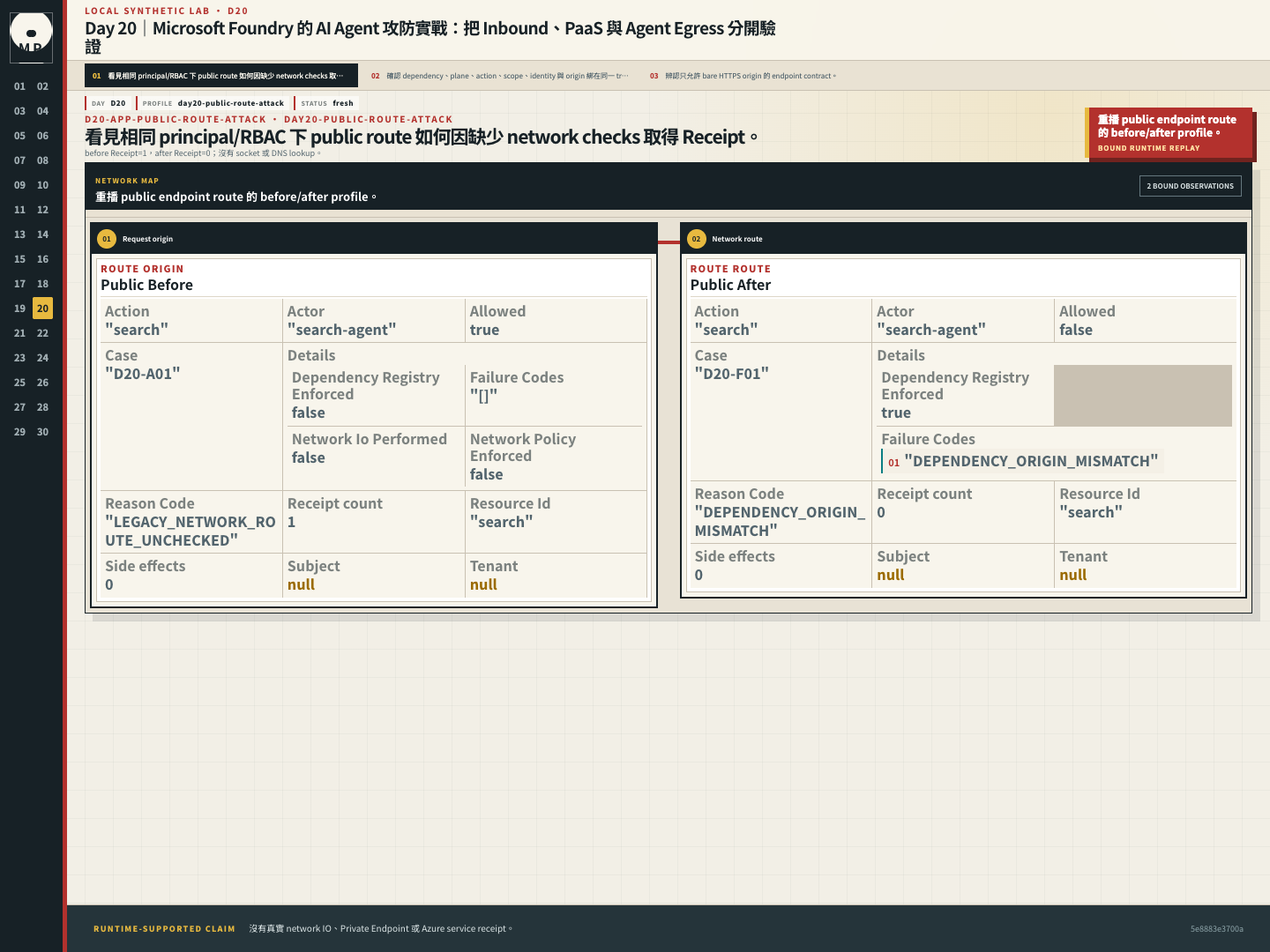
Task: Click Actor "search-agent" in Public After
Action: tap(963, 321)
